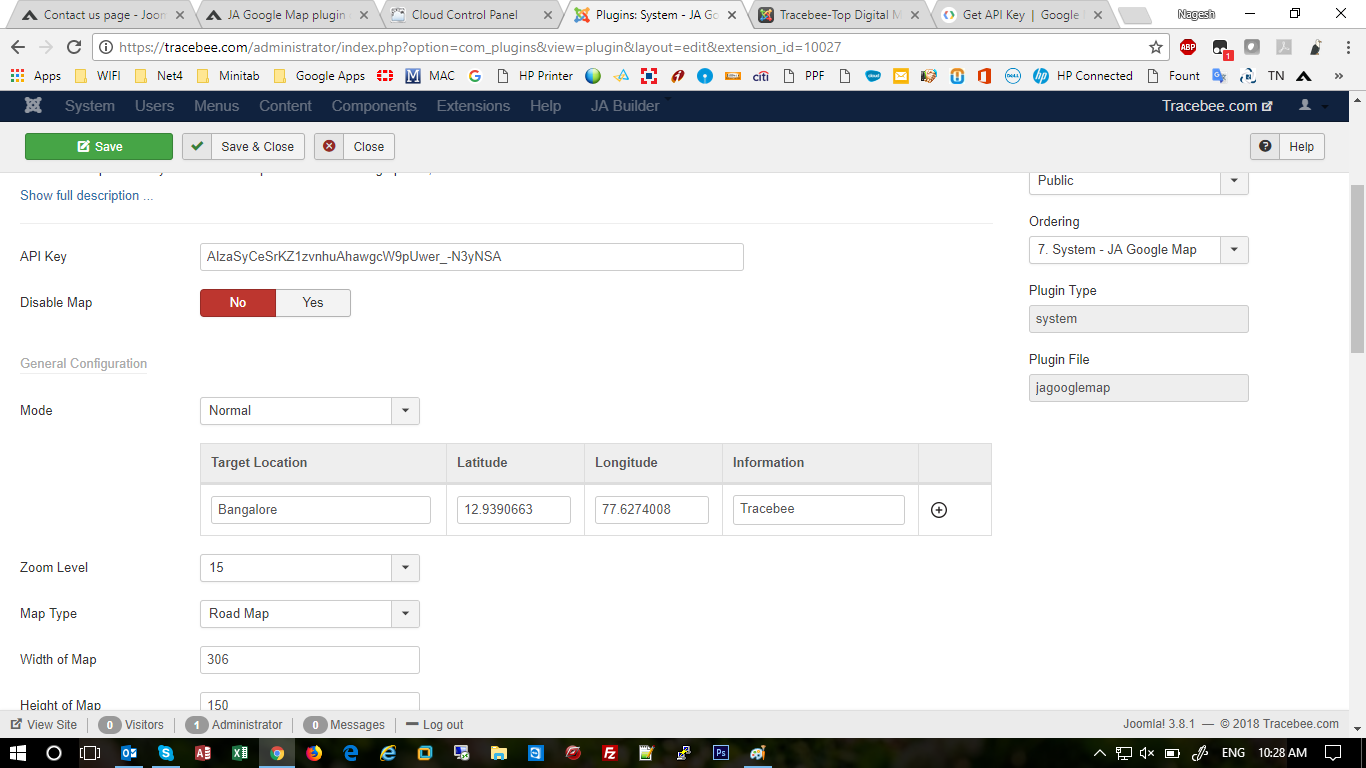
Task: Open the Help button in the toolbar
Action: (1288, 147)
